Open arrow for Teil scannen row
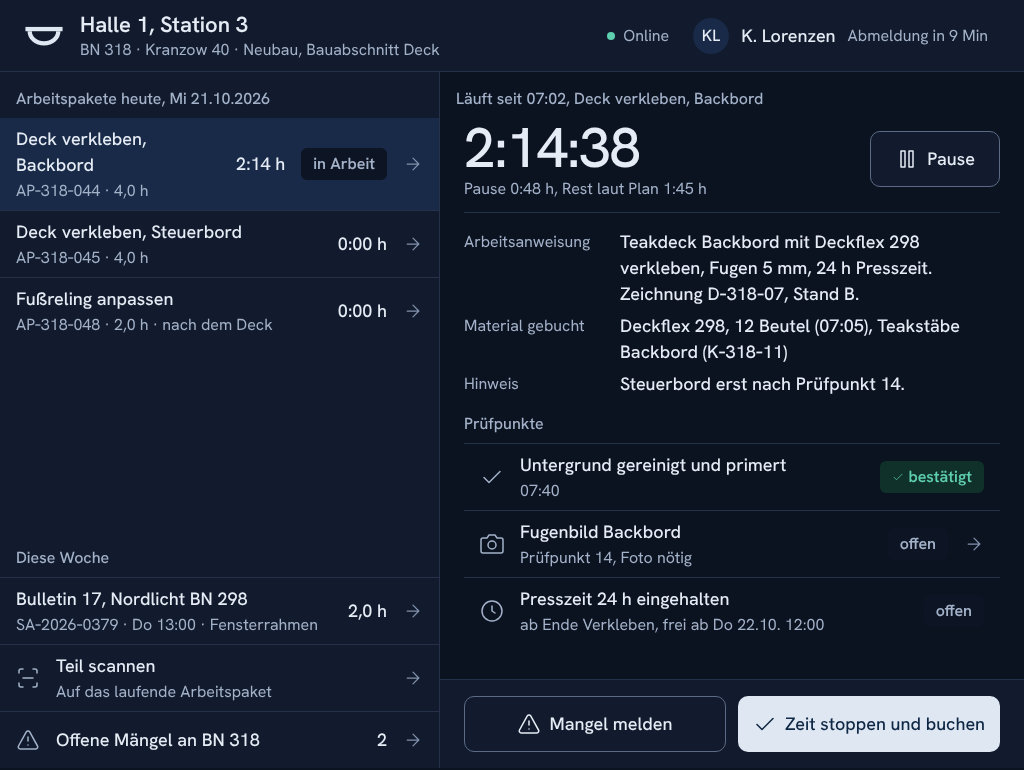This screenshot has height=770, width=1024. click(x=413, y=678)
